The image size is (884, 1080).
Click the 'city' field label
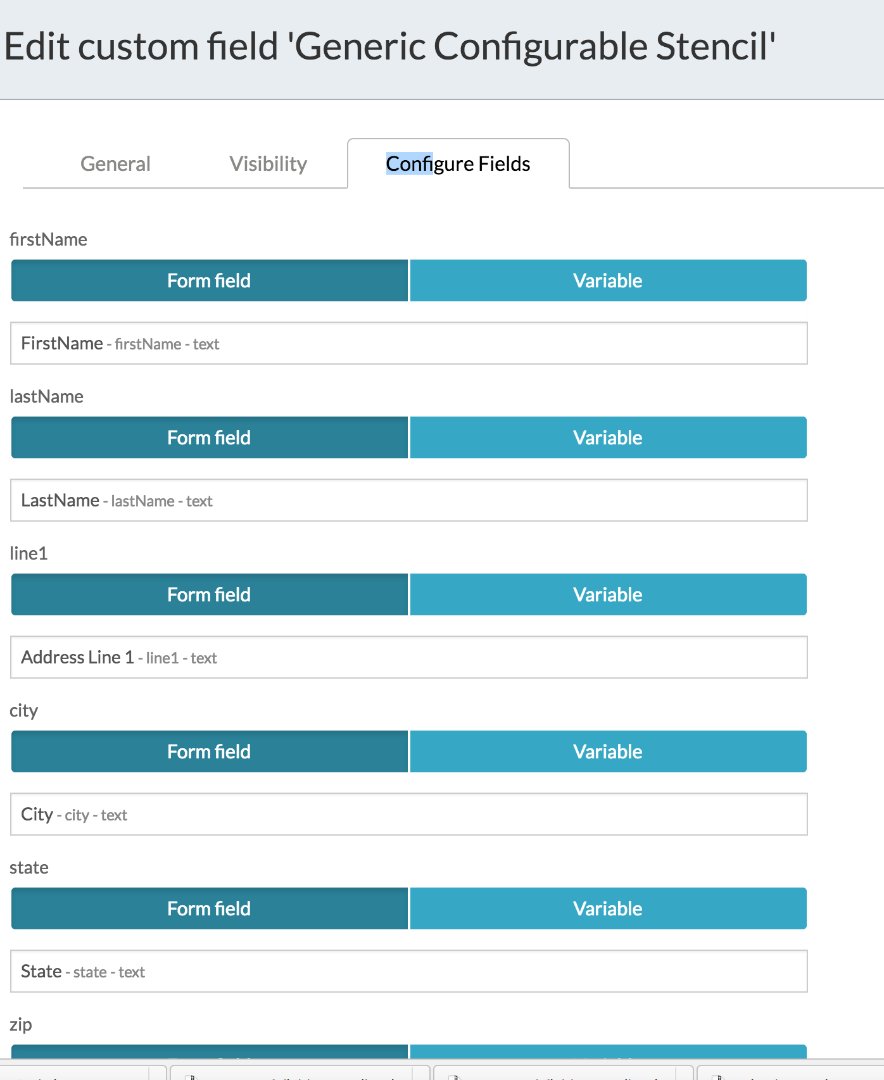[23, 712]
